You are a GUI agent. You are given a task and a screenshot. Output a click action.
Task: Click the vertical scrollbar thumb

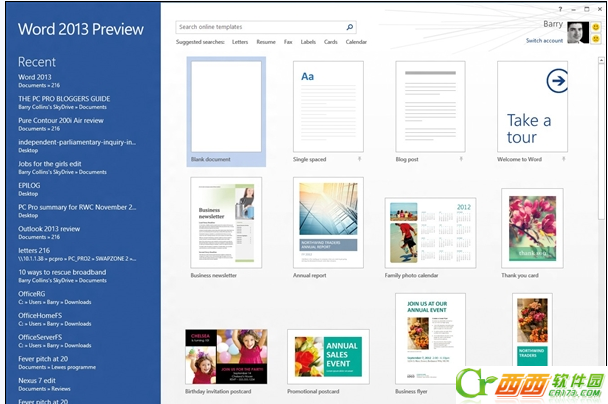click(601, 140)
